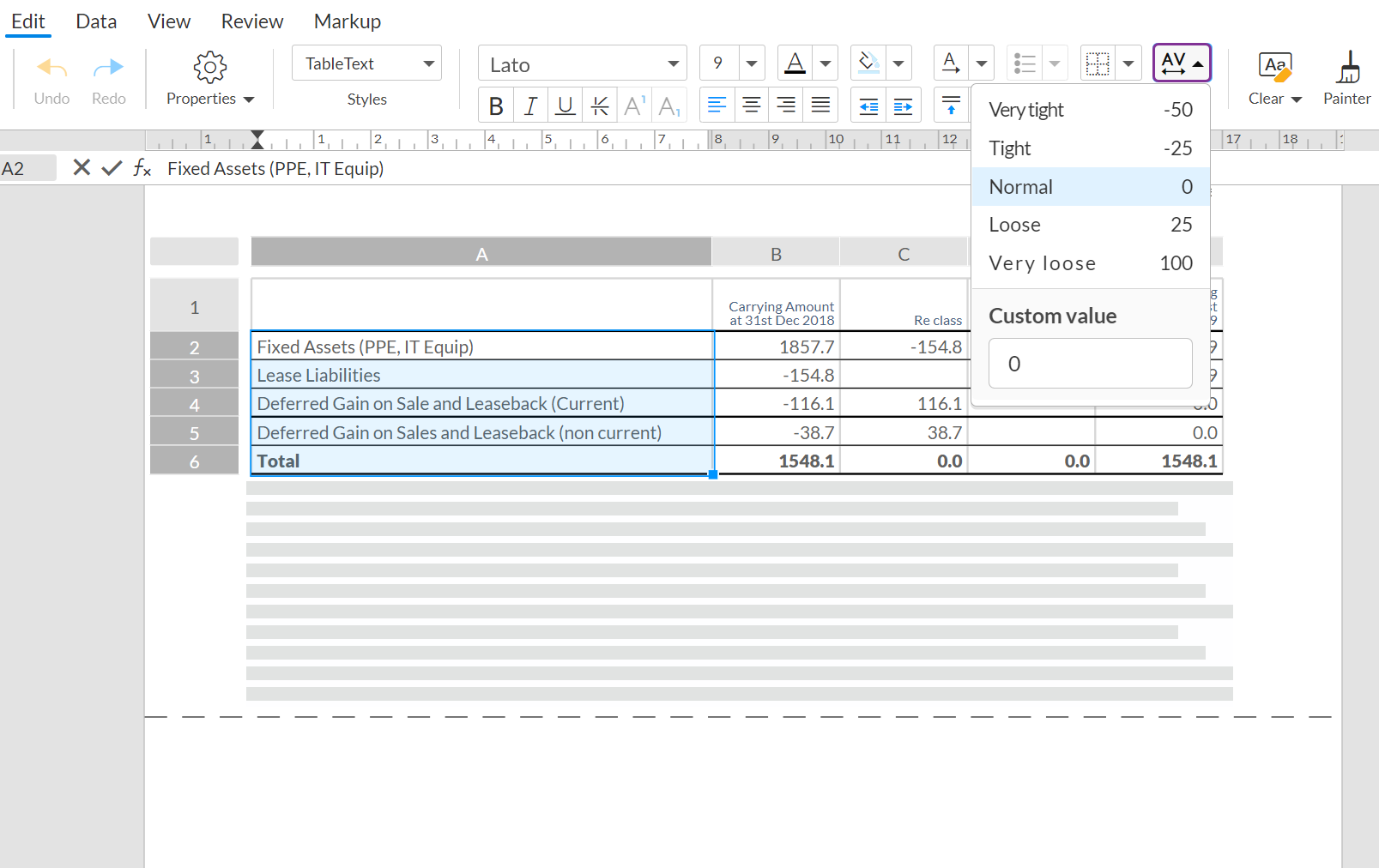The image size is (1379, 868).
Task: Click the Total label cell
Action: coord(482,461)
